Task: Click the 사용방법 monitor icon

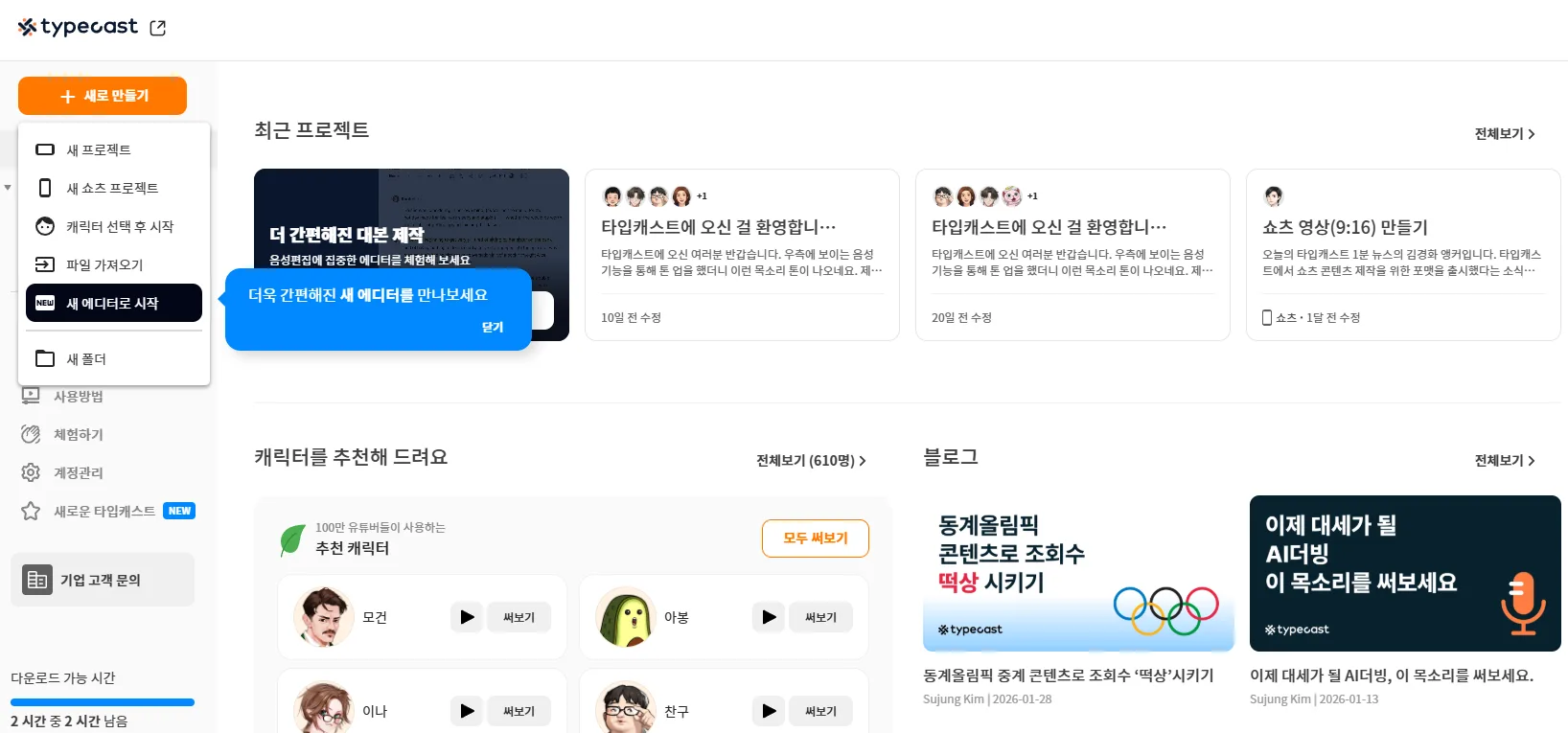Action: click(31, 396)
